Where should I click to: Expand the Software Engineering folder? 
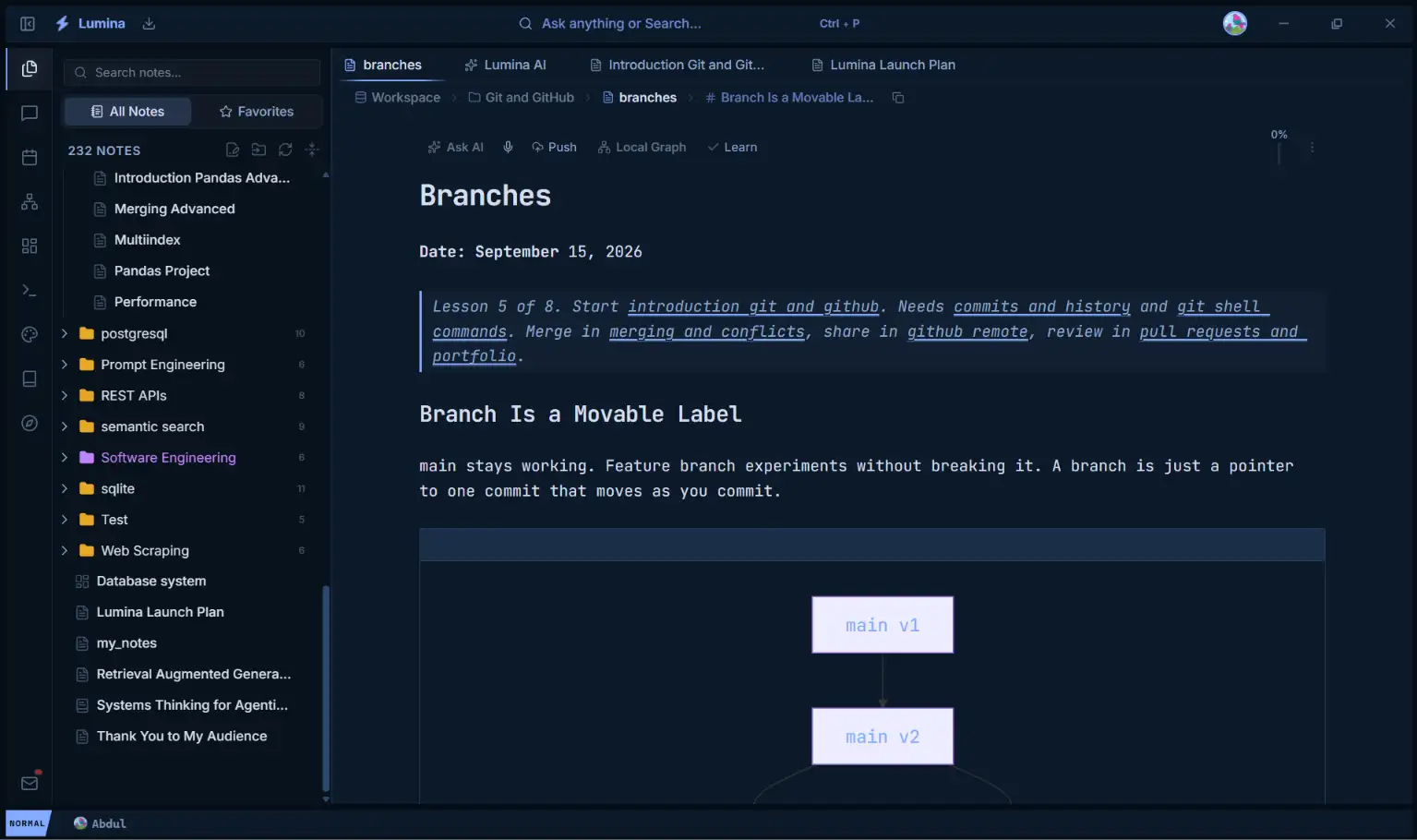pyautogui.click(x=65, y=458)
